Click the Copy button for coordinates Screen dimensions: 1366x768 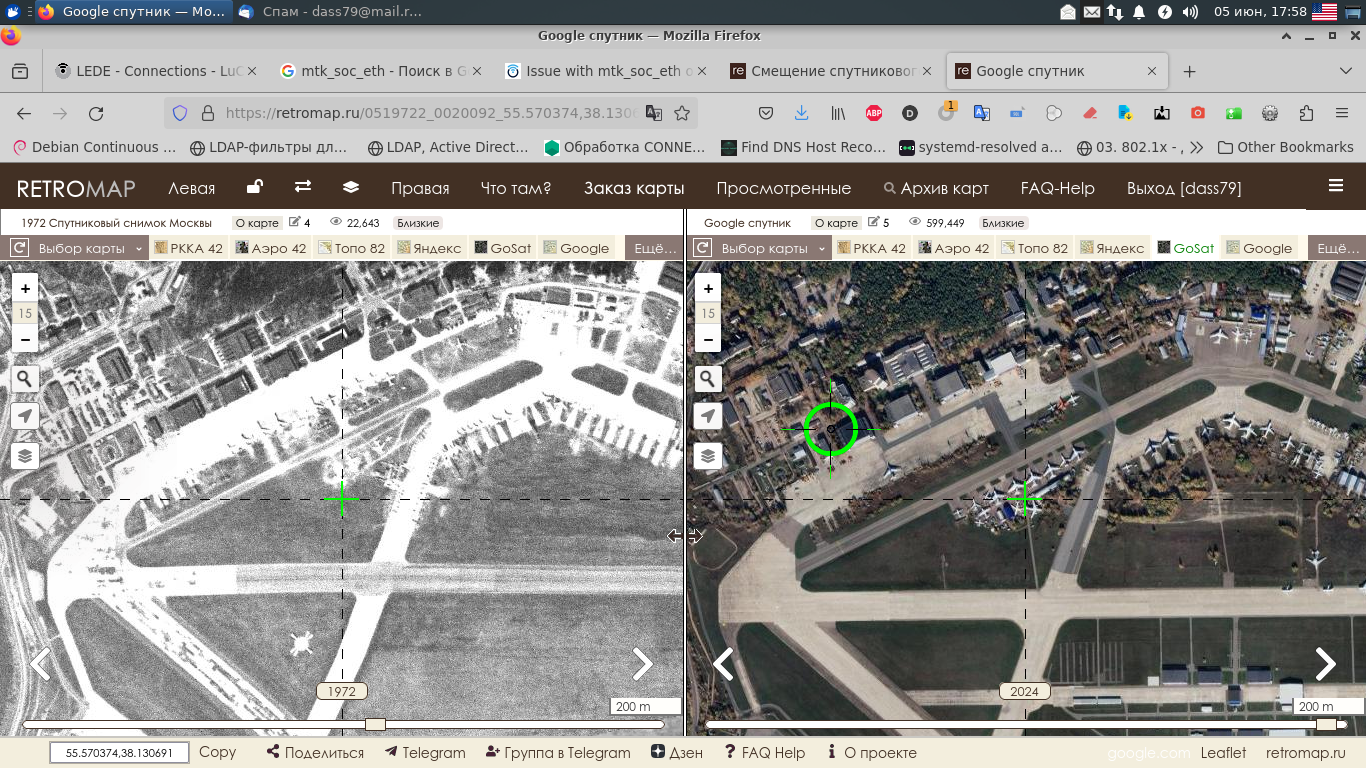coord(216,752)
